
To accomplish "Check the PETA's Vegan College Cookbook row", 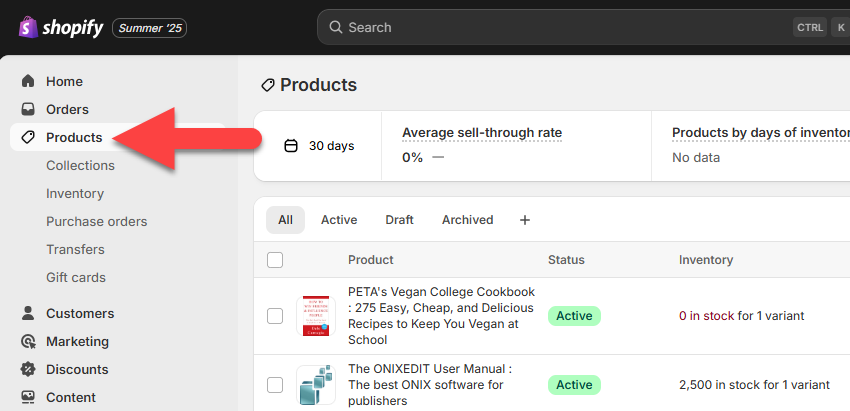I will [x=275, y=316].
